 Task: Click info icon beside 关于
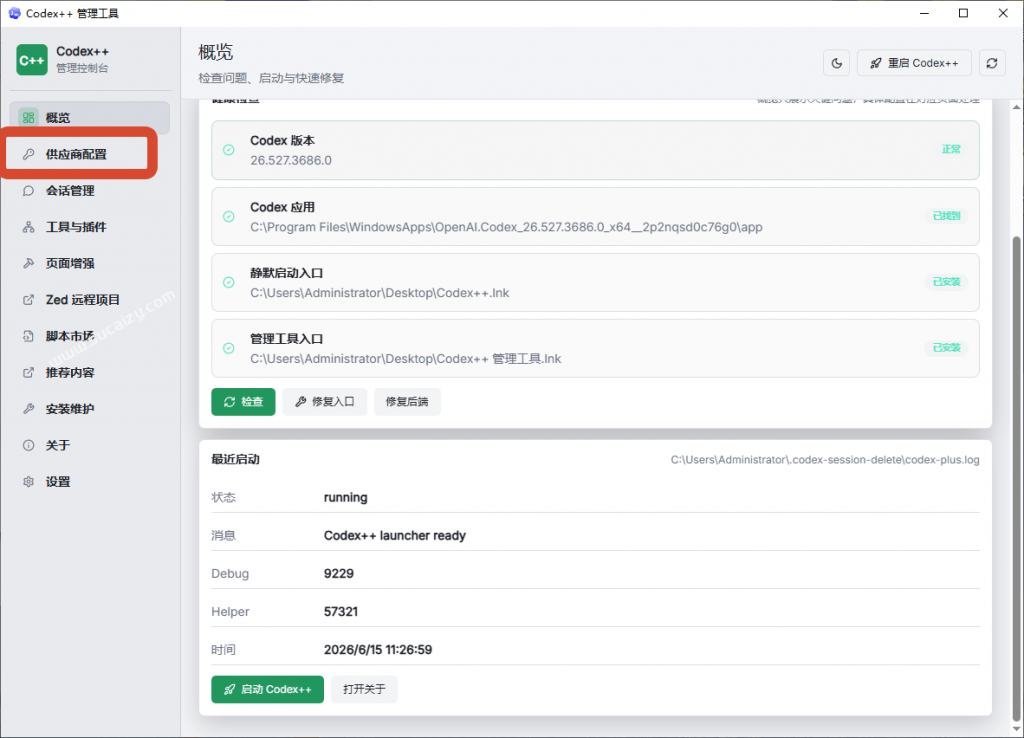click(28, 445)
